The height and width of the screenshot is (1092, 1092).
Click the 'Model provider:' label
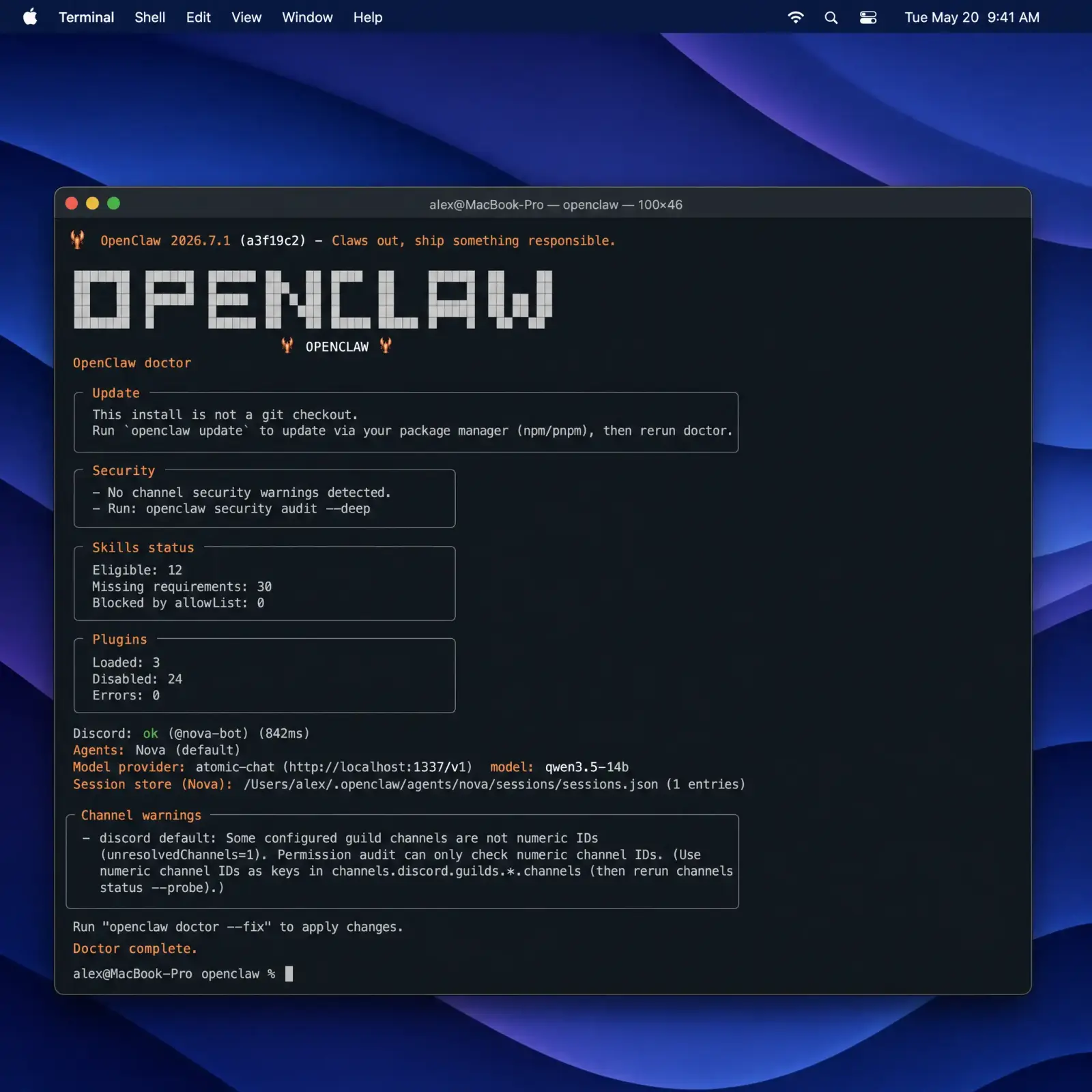click(x=129, y=767)
